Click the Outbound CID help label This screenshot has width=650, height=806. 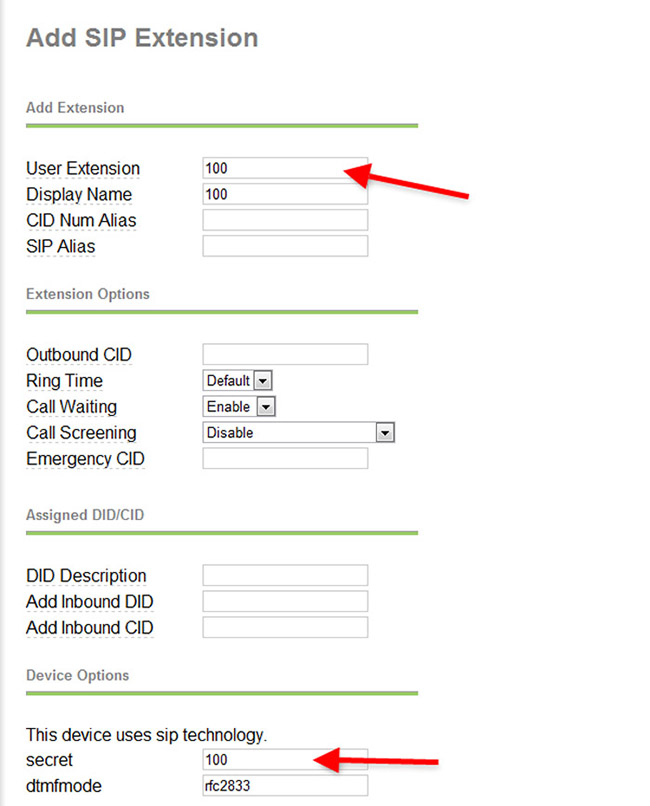point(79,355)
